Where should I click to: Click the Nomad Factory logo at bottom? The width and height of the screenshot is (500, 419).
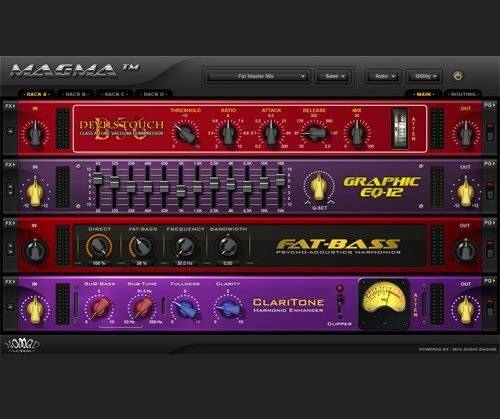pyautogui.click(x=23, y=345)
